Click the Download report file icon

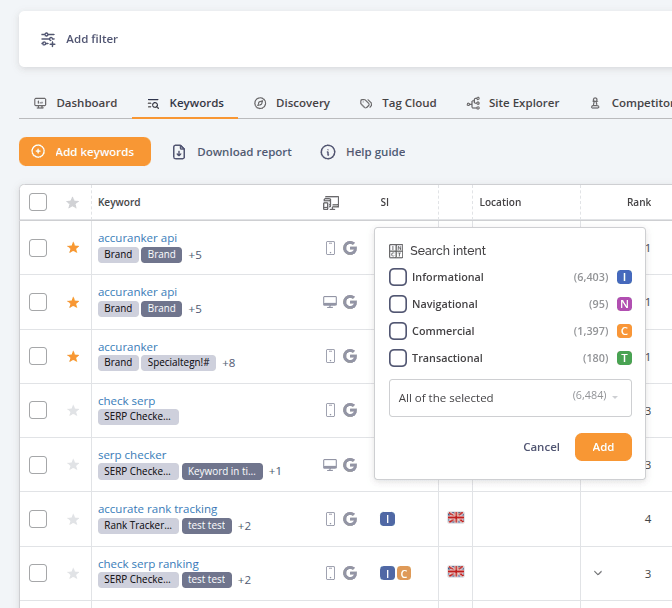click(179, 152)
